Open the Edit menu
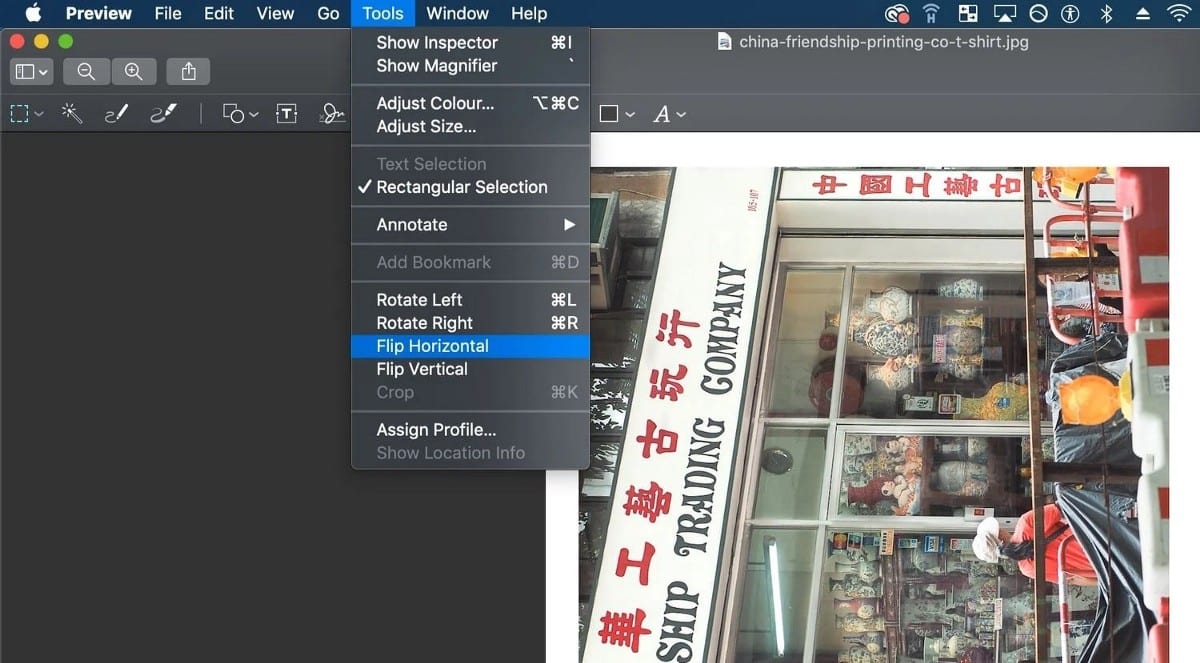 pos(219,13)
